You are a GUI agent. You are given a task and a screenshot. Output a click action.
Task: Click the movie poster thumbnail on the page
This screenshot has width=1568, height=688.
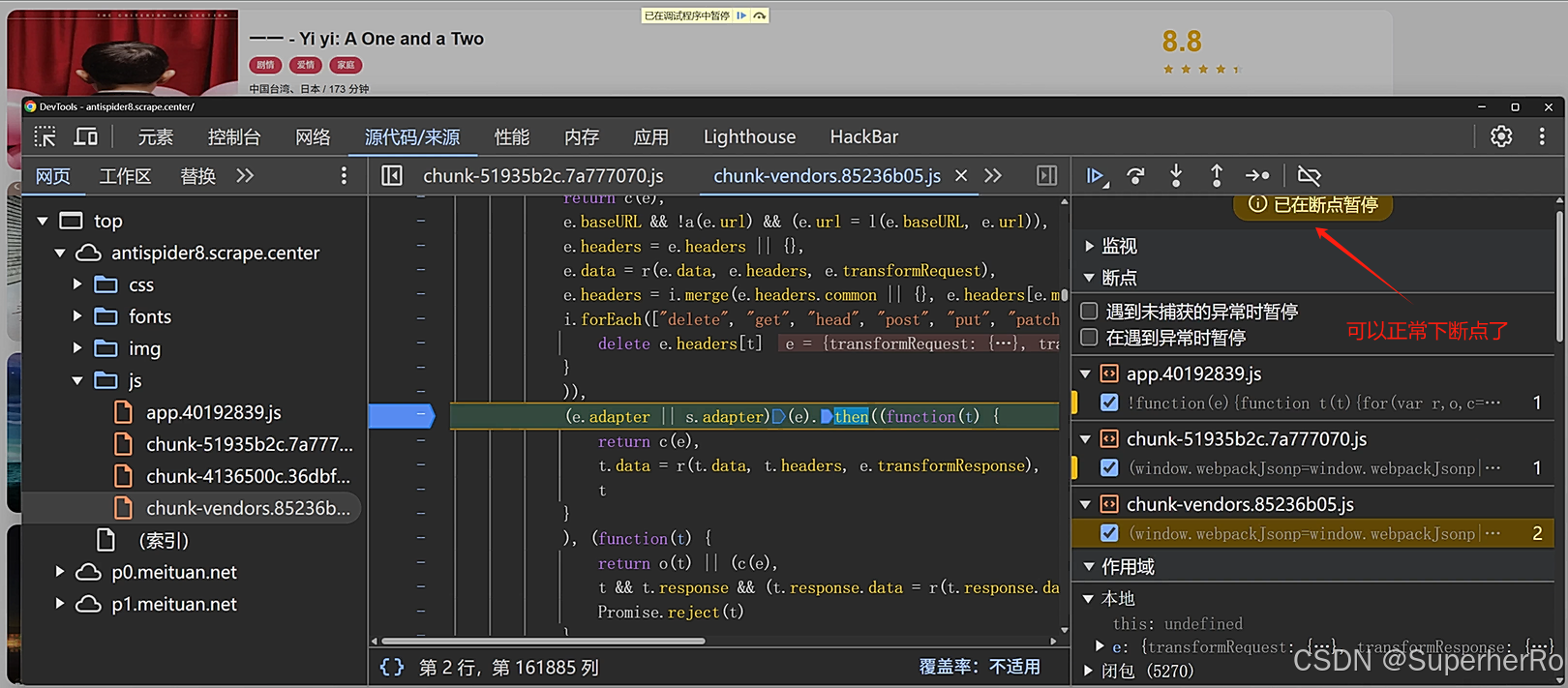point(122,52)
